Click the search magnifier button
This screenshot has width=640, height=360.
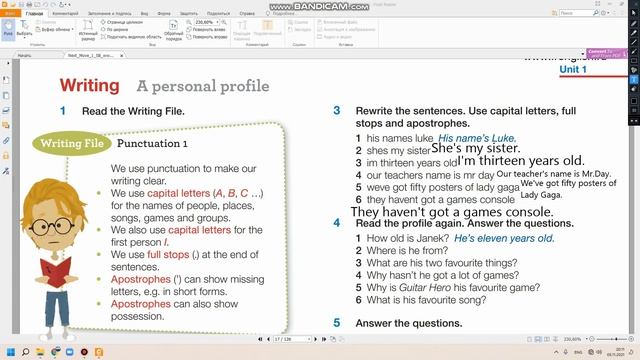(x=596, y=13)
